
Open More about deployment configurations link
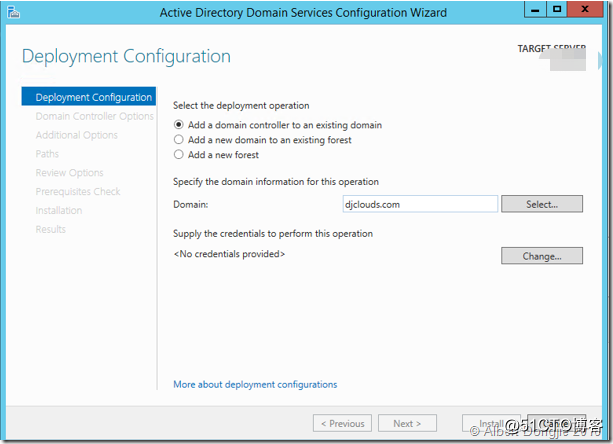click(x=255, y=385)
